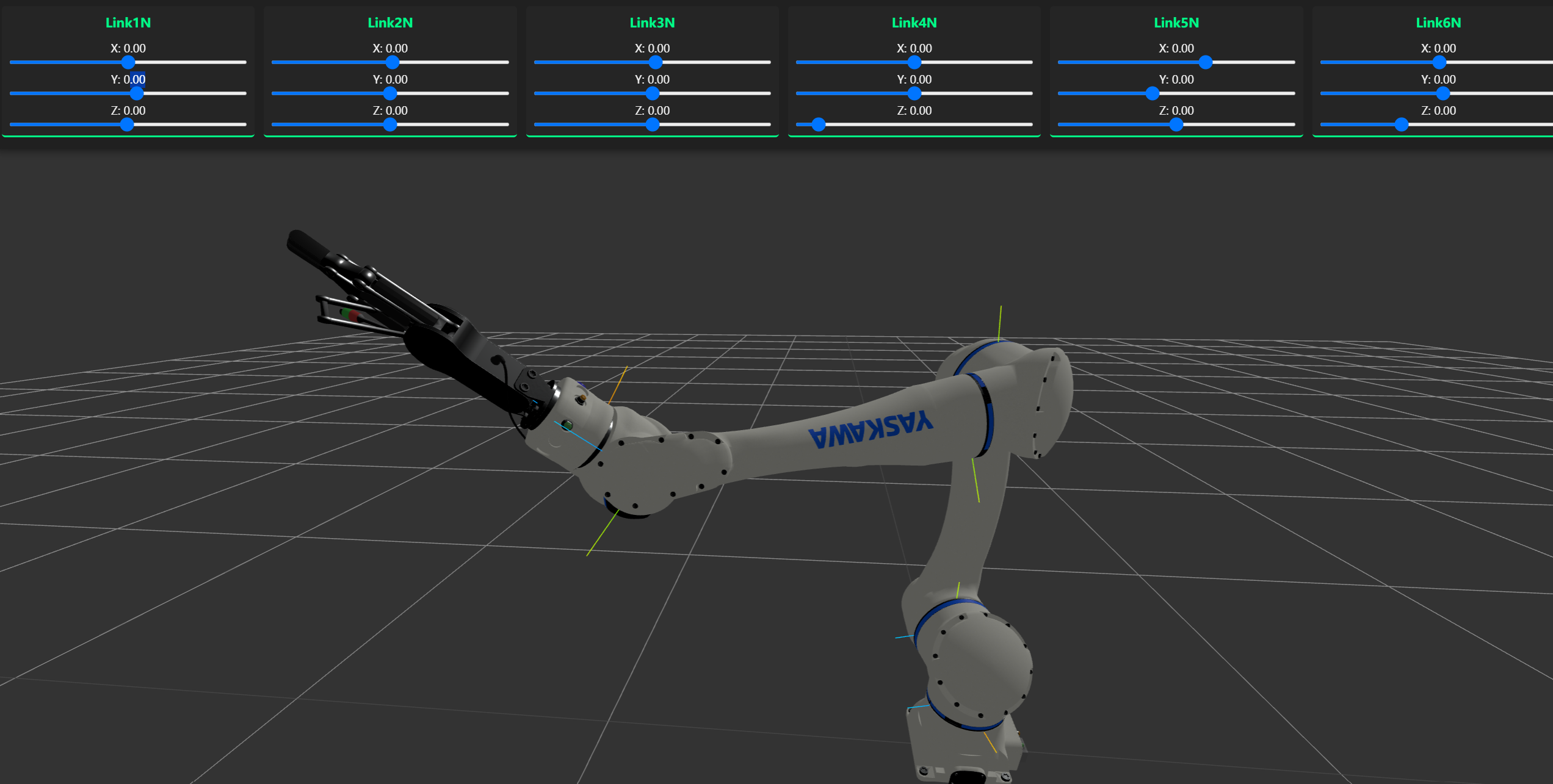This screenshot has height=784, width=1553.
Task: Click the Link6N panel heading
Action: click(1438, 23)
